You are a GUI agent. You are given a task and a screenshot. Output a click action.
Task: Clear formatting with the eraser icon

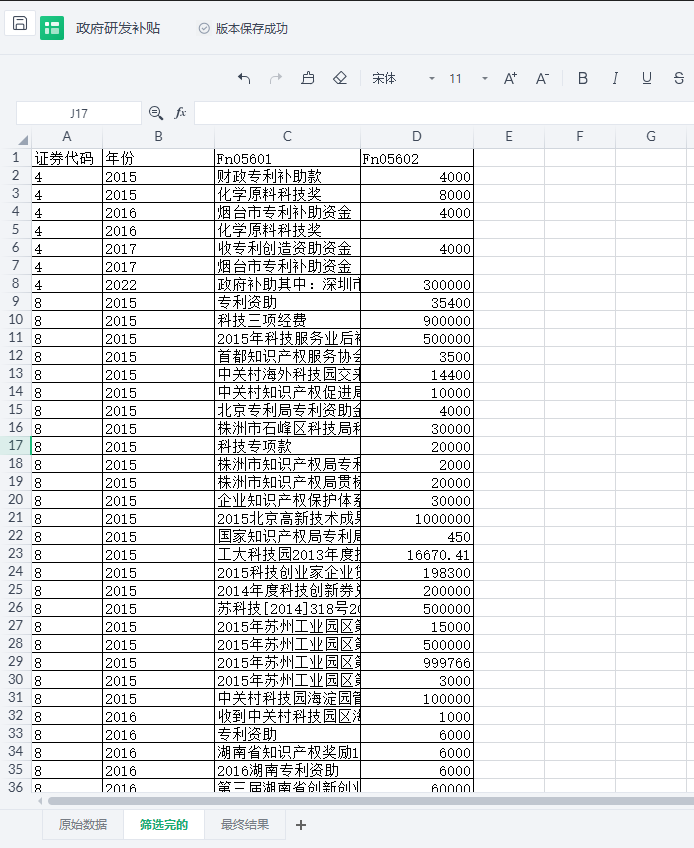point(340,78)
